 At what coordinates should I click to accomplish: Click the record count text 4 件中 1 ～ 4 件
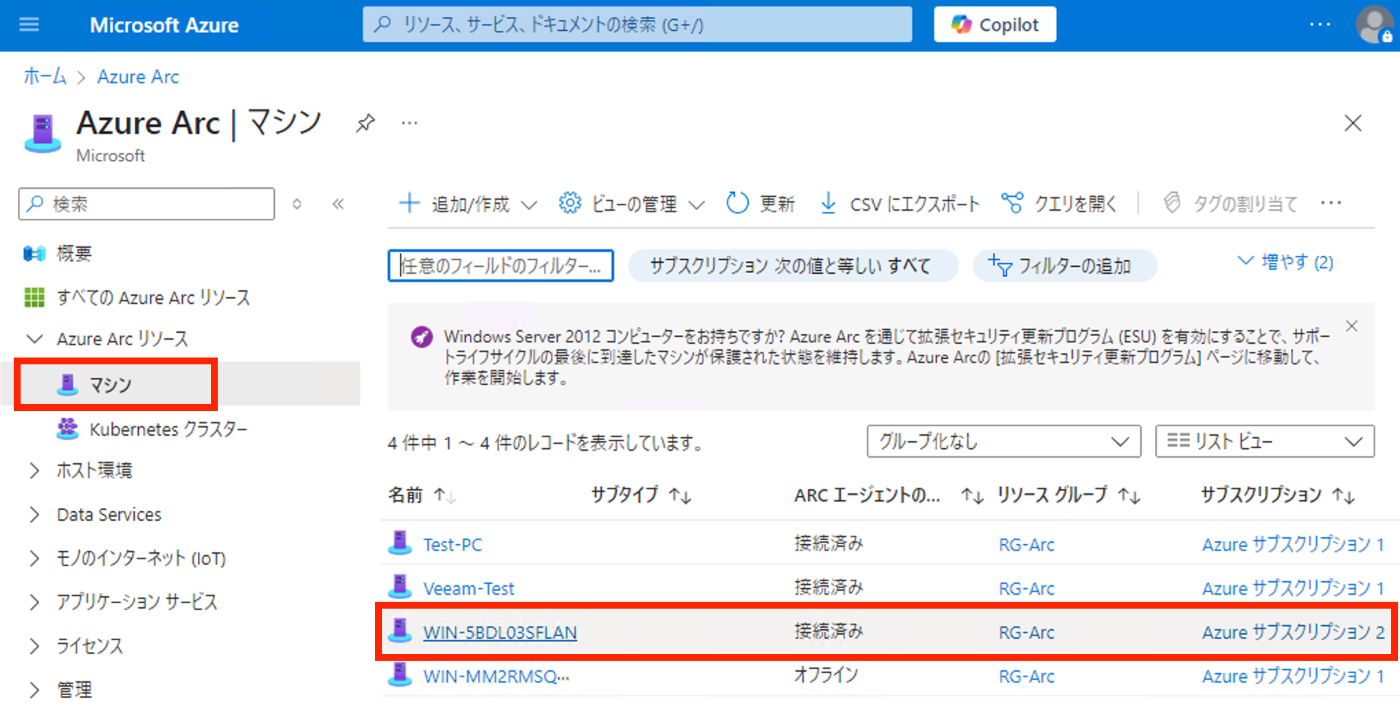click(545, 443)
